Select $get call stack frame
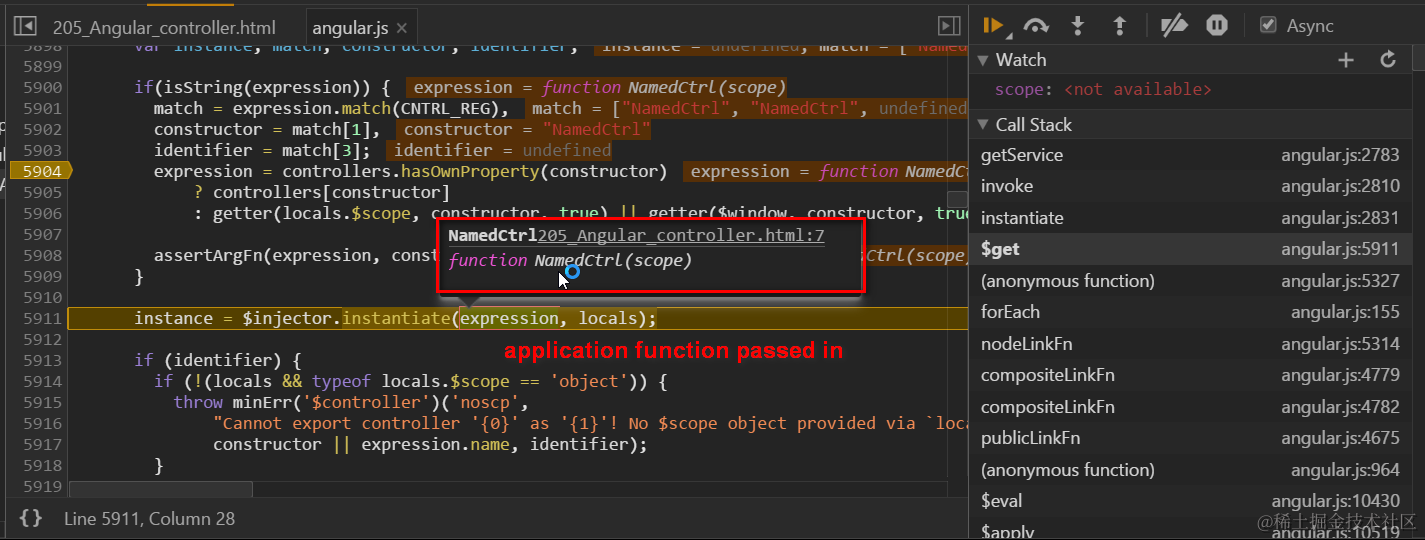This screenshot has width=1425, height=540. coord(1190,249)
